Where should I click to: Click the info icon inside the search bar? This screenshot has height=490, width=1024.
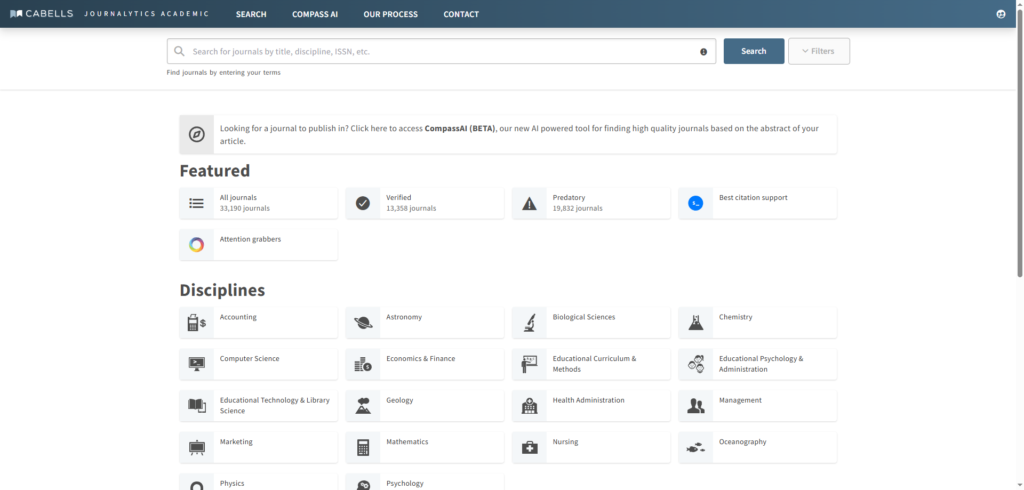point(703,51)
